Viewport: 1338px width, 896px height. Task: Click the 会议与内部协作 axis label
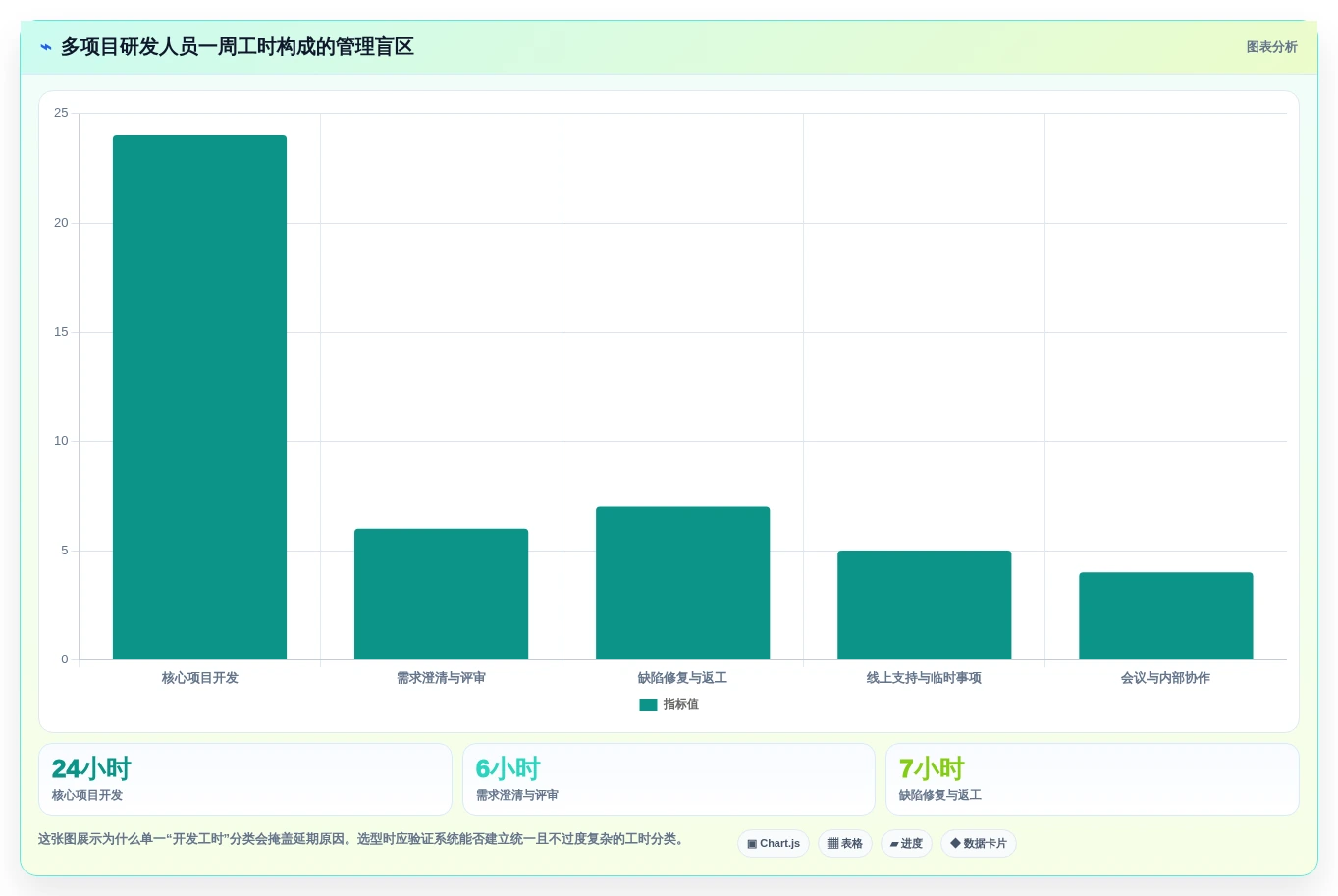[1165, 678]
